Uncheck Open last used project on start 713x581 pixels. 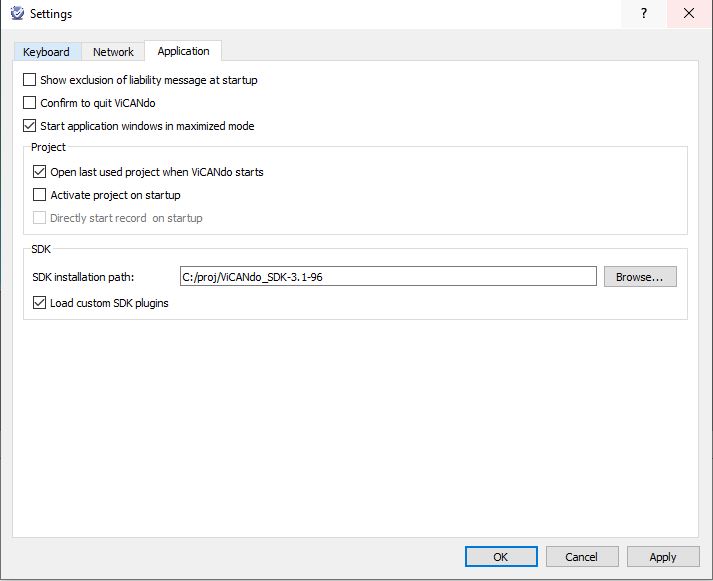[x=40, y=172]
